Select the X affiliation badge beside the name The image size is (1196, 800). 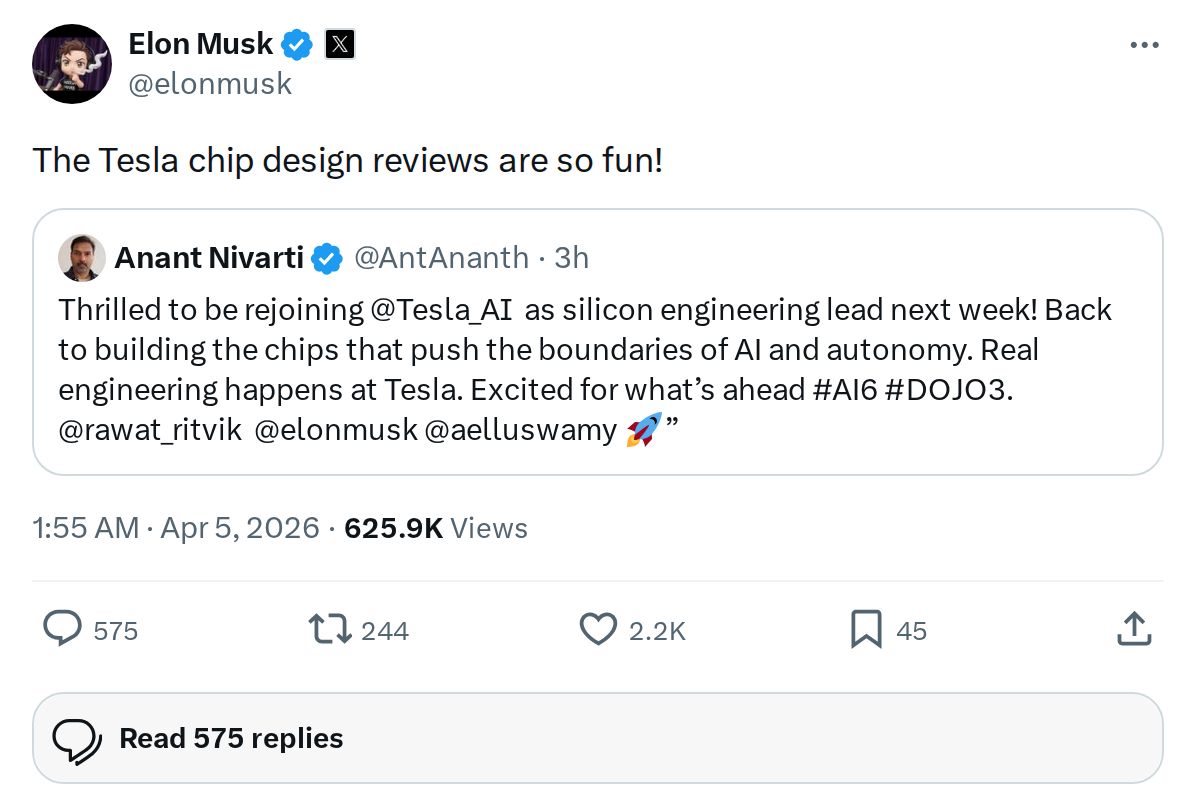click(340, 43)
